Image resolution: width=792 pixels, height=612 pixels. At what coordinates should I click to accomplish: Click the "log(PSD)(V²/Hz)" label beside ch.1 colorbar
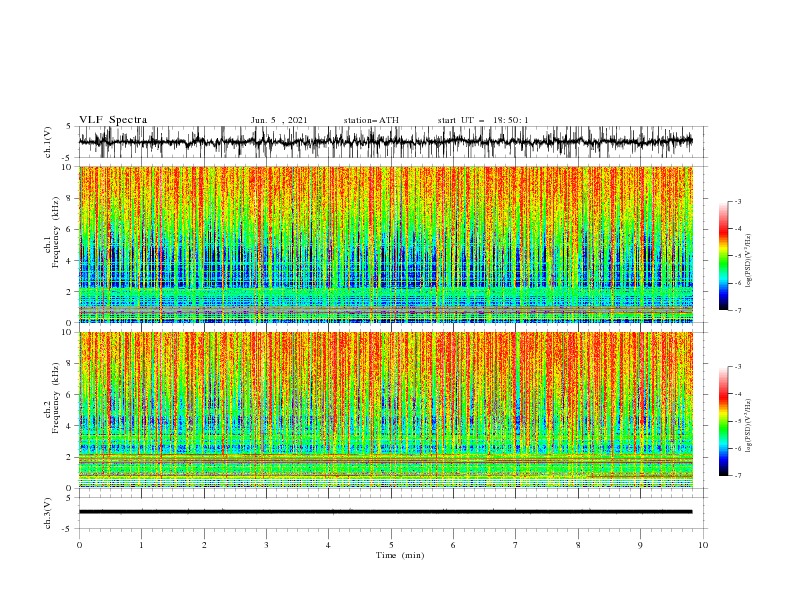pos(749,261)
